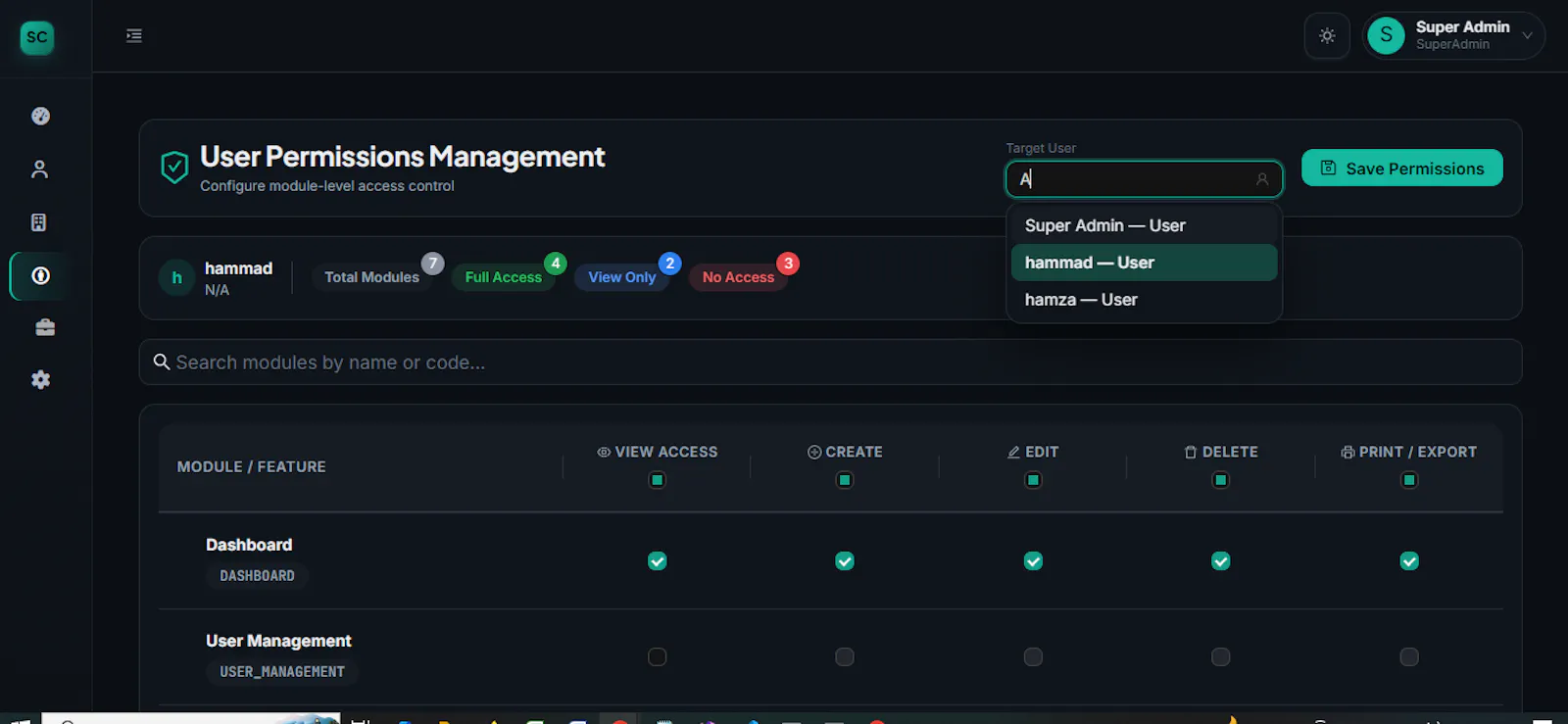This screenshot has width=1568, height=724.
Task: Choose 'Super Admin — User' from the list
Action: (1144, 225)
